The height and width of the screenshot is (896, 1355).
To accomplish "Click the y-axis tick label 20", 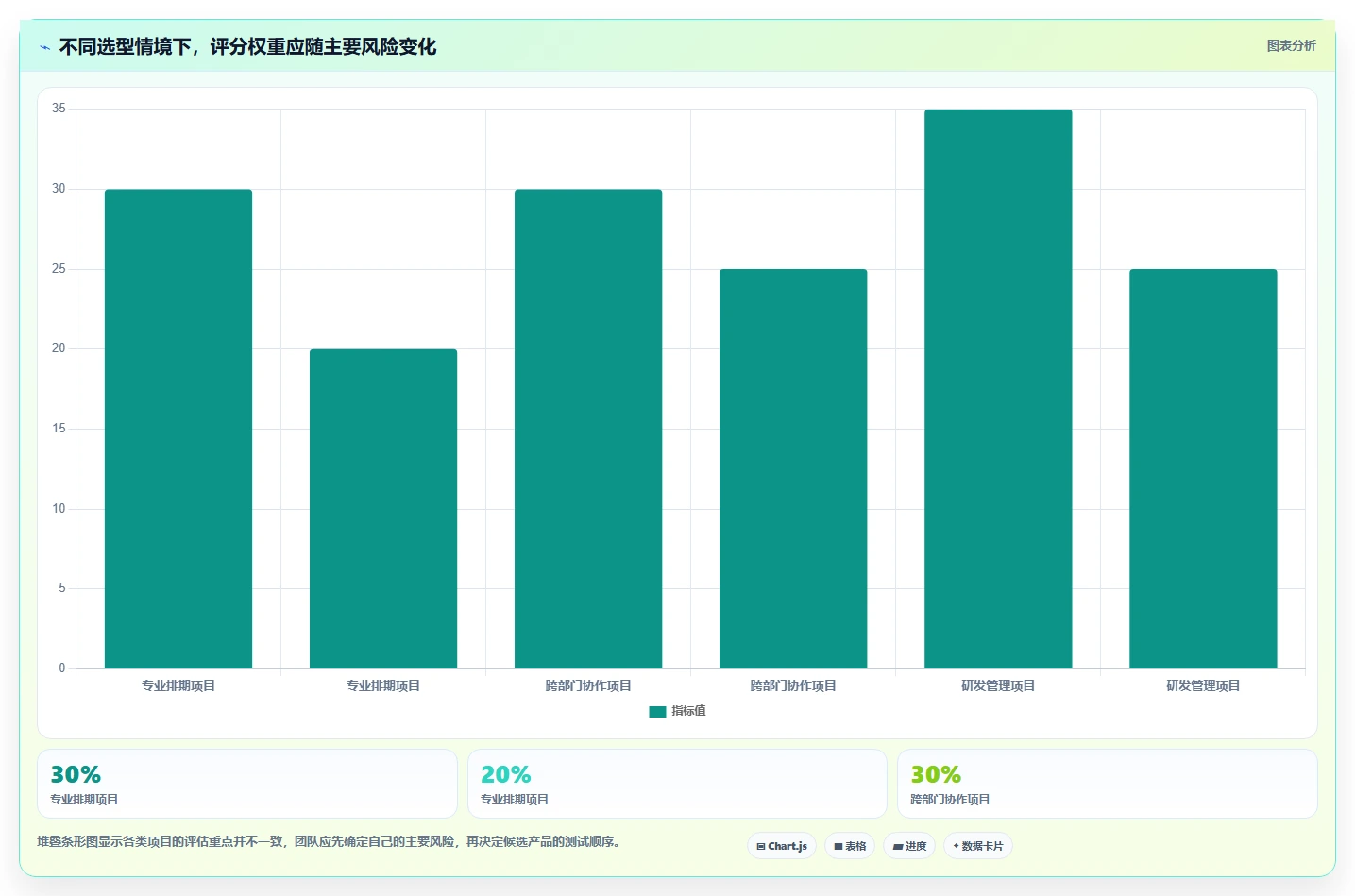I will [59, 348].
